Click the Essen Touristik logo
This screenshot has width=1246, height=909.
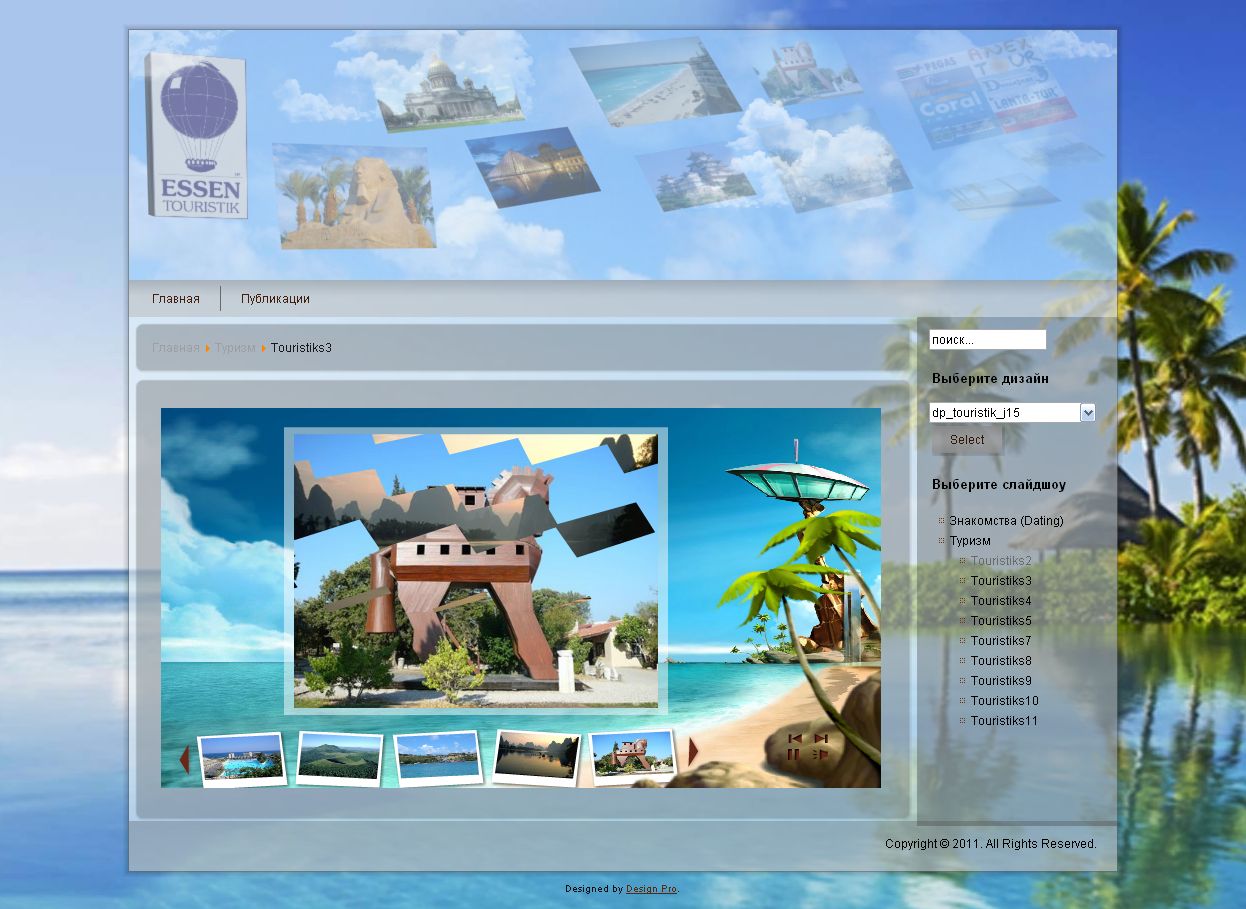[x=196, y=135]
